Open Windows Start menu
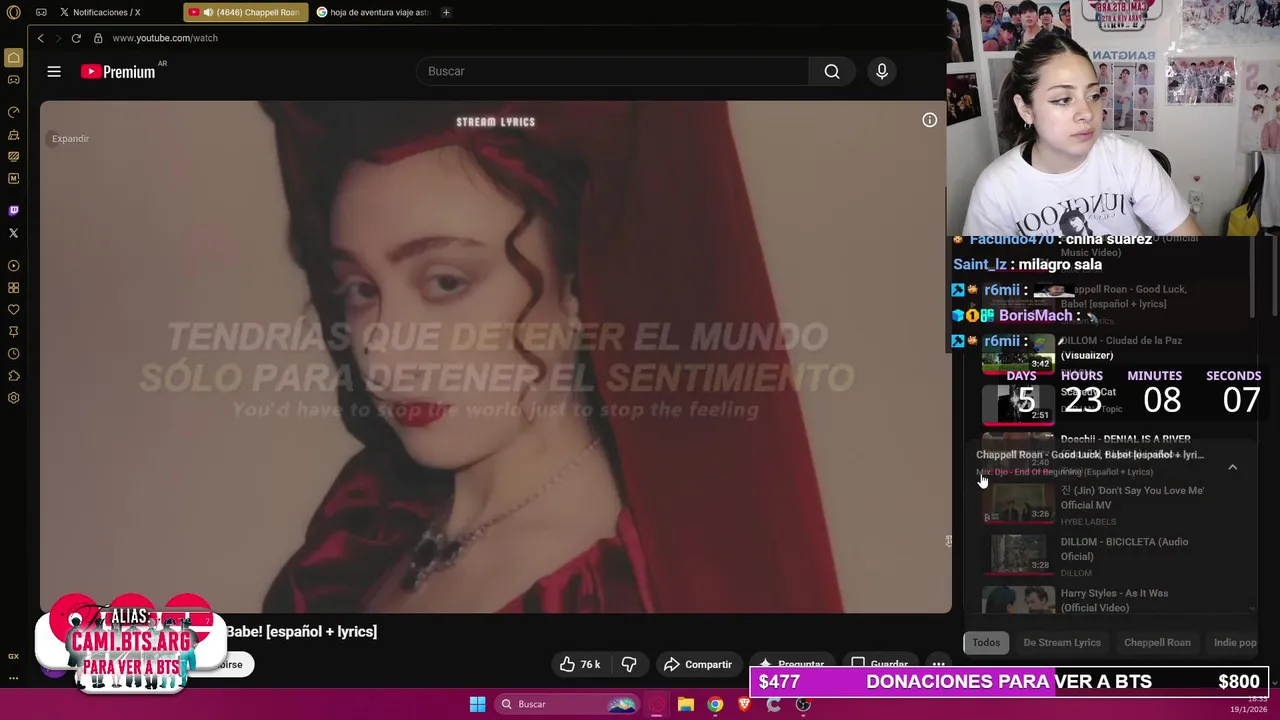 [x=477, y=704]
